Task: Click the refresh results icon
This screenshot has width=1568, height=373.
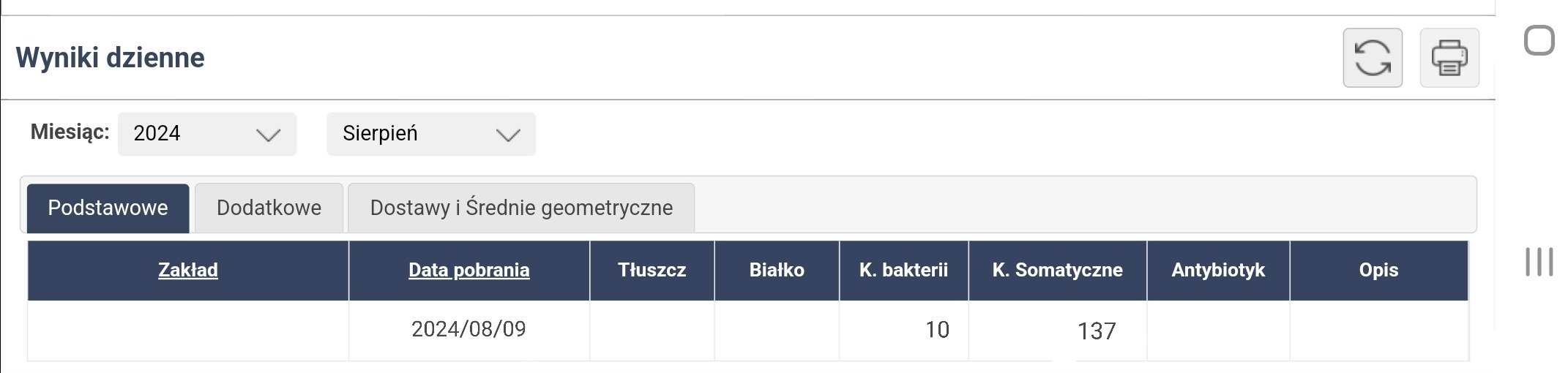Action: point(1372,58)
